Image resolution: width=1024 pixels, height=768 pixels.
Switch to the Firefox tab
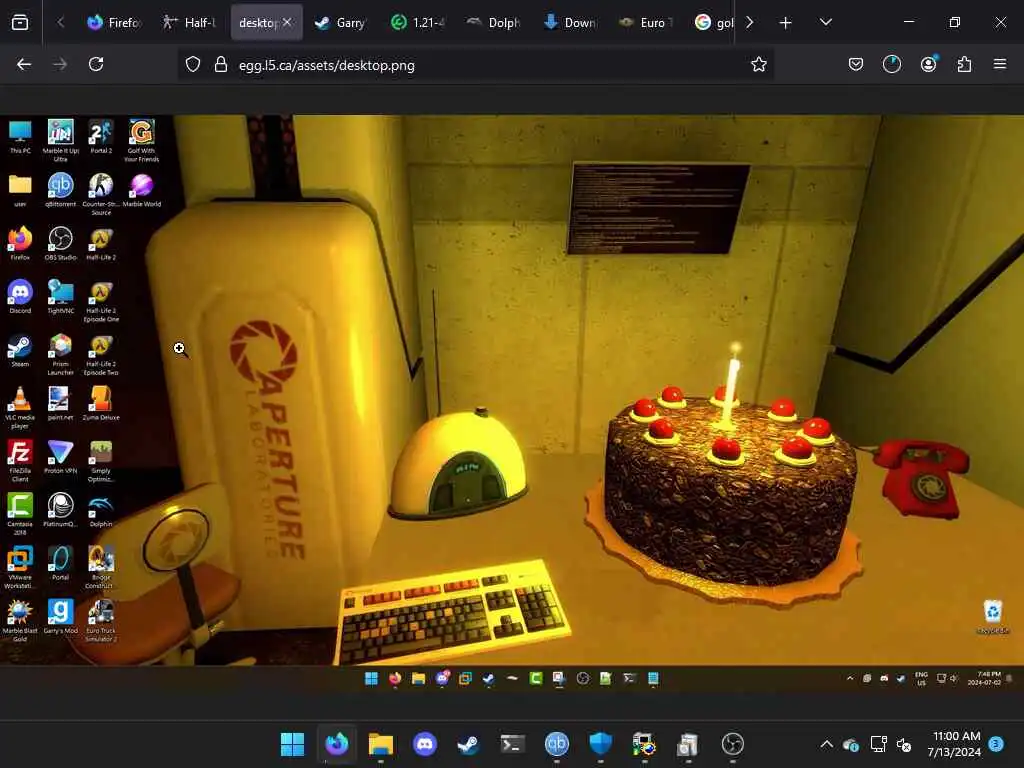click(x=114, y=23)
